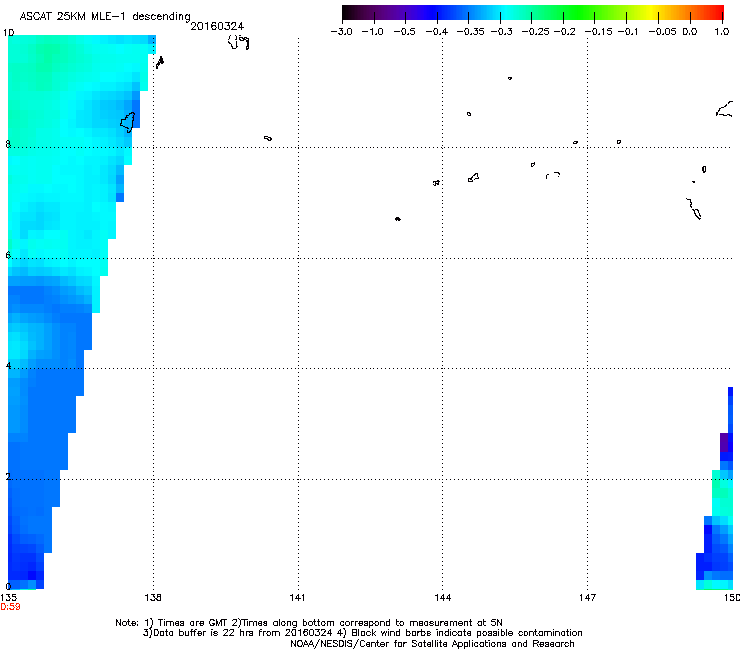Click the -1.0 color scale label
This screenshot has height=650, width=740.
coord(372,32)
